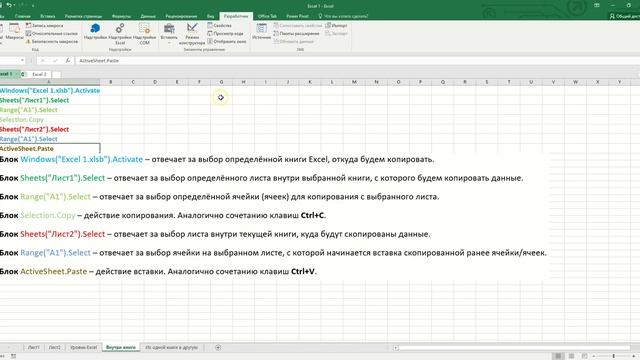The image size is (640, 360).
Task: Click Пакеты расширения (Expansion Packs)
Action: (296, 33)
